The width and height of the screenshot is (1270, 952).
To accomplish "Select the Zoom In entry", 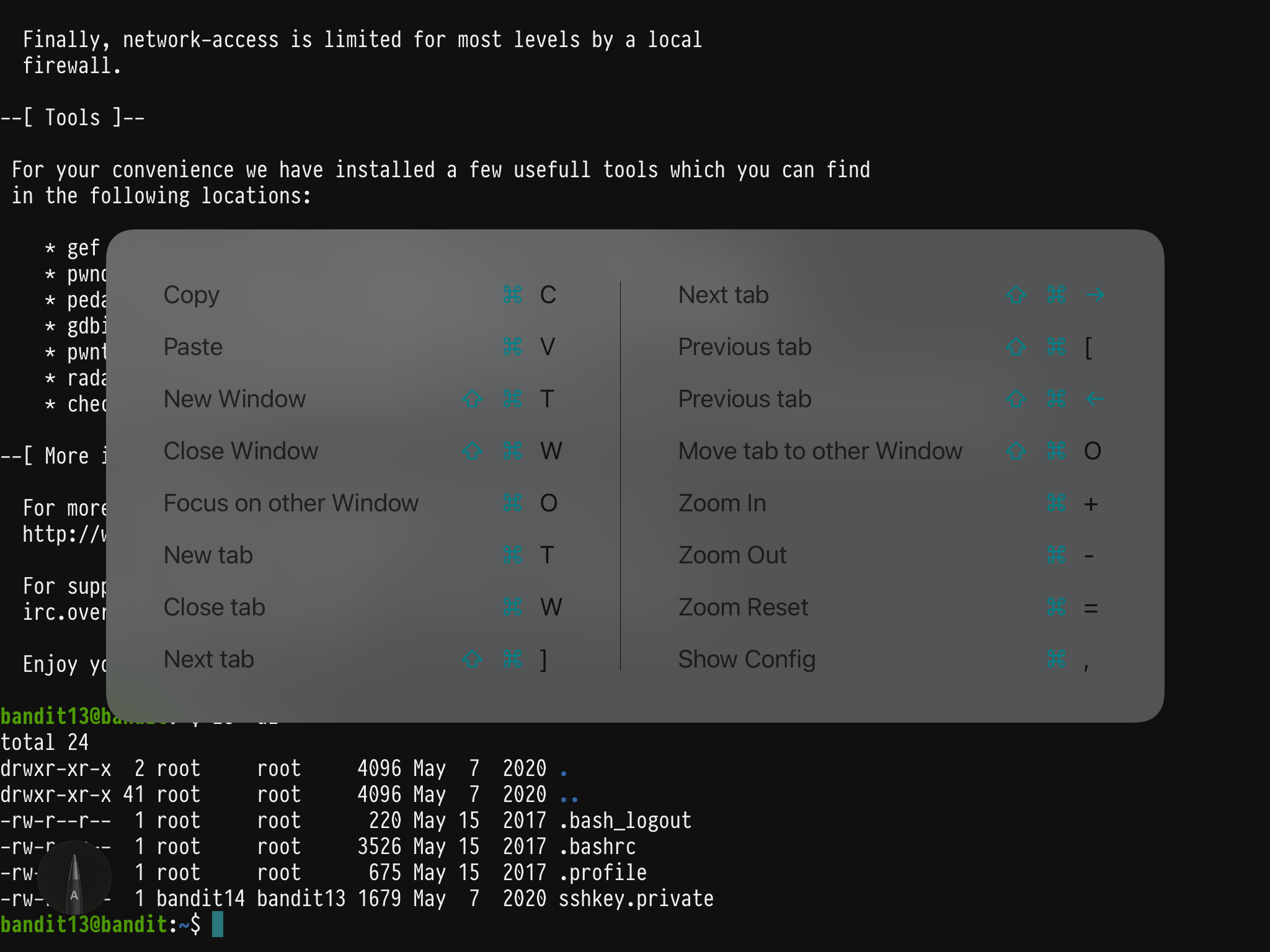I will [x=722, y=503].
